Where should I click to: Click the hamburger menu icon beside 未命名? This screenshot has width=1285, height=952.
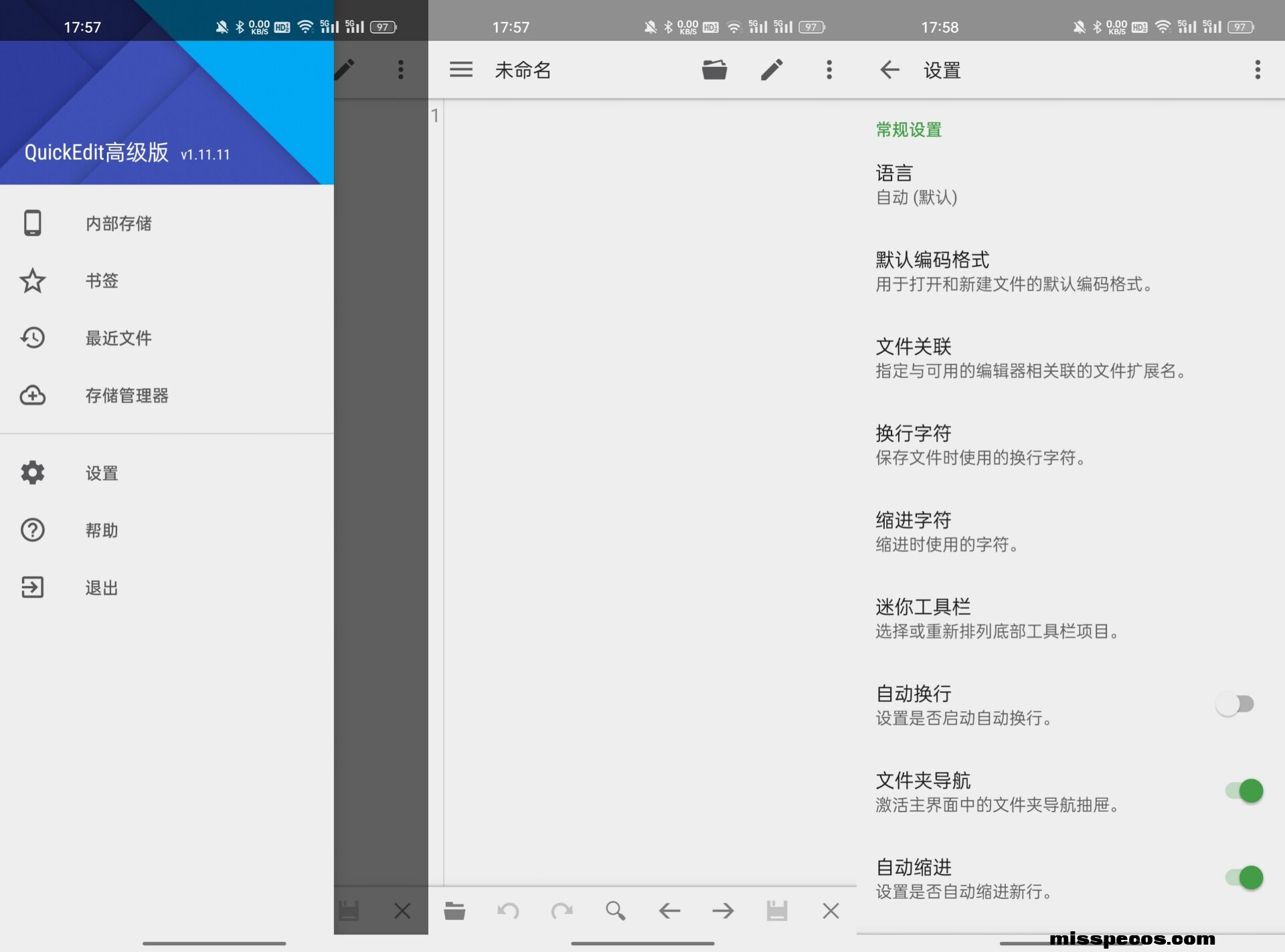(x=460, y=70)
